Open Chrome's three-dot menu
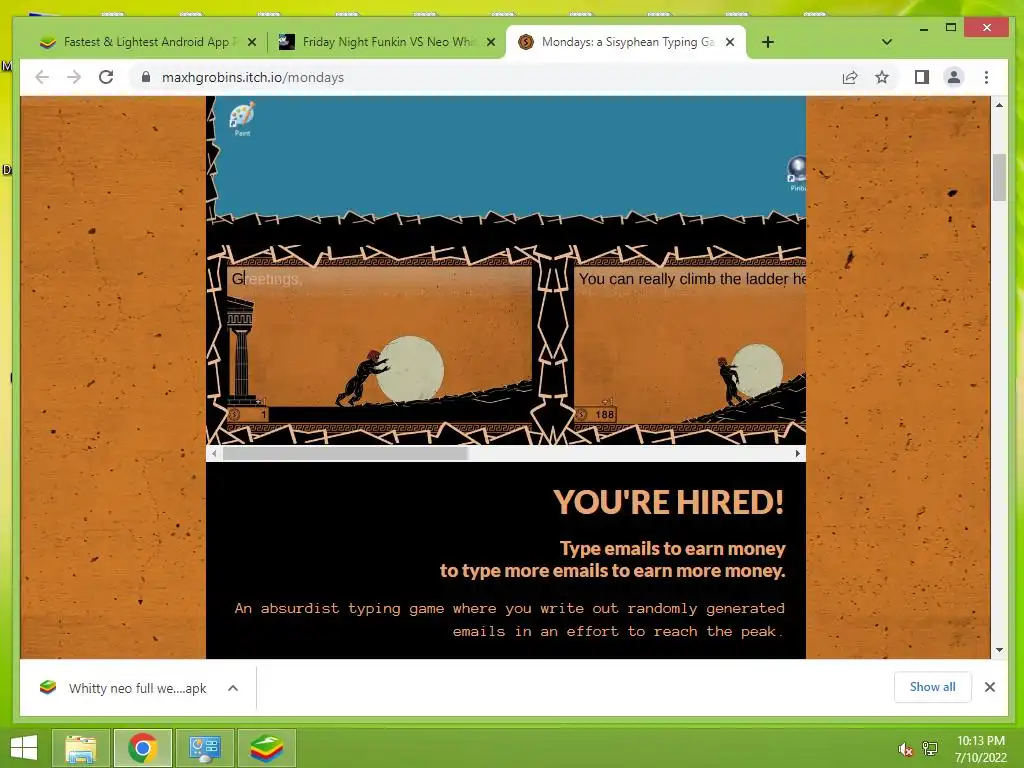Screen dimensions: 1024x768 click(x=986, y=77)
